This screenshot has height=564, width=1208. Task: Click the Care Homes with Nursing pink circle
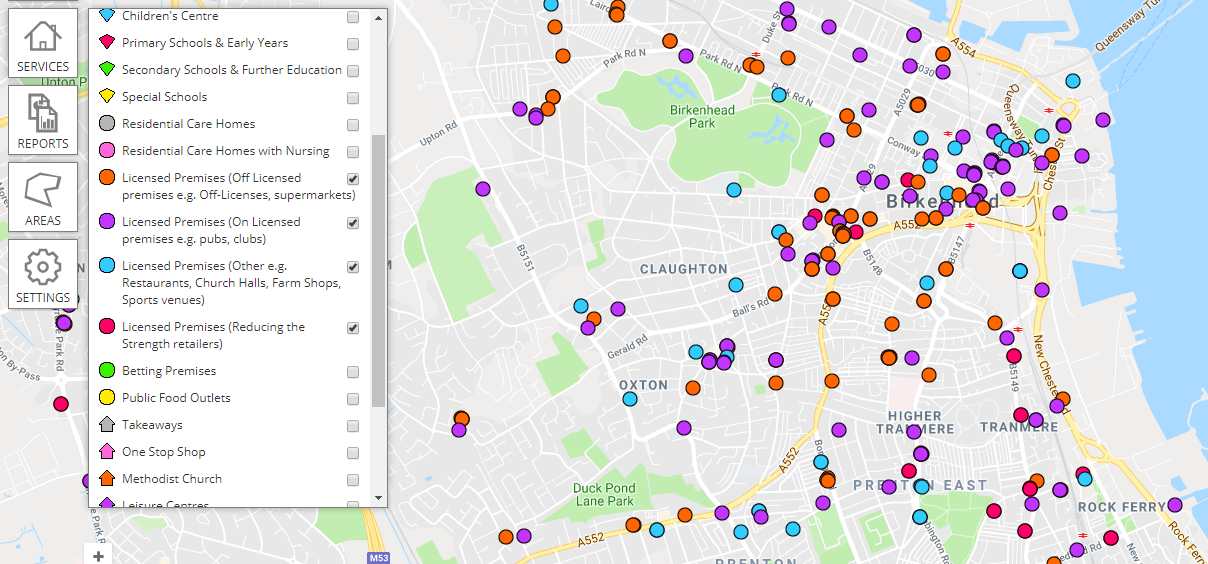pos(107,151)
